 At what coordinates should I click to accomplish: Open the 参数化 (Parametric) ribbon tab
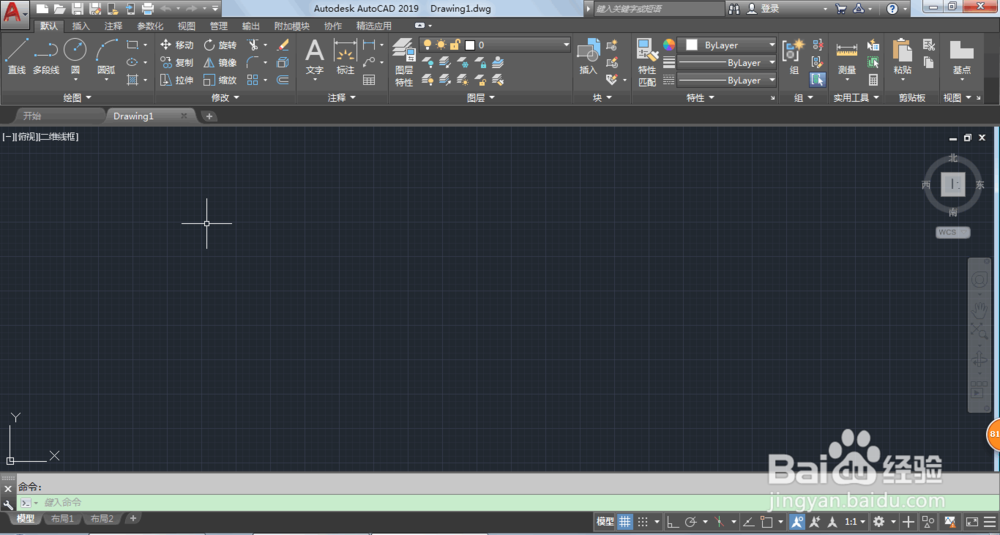150,26
